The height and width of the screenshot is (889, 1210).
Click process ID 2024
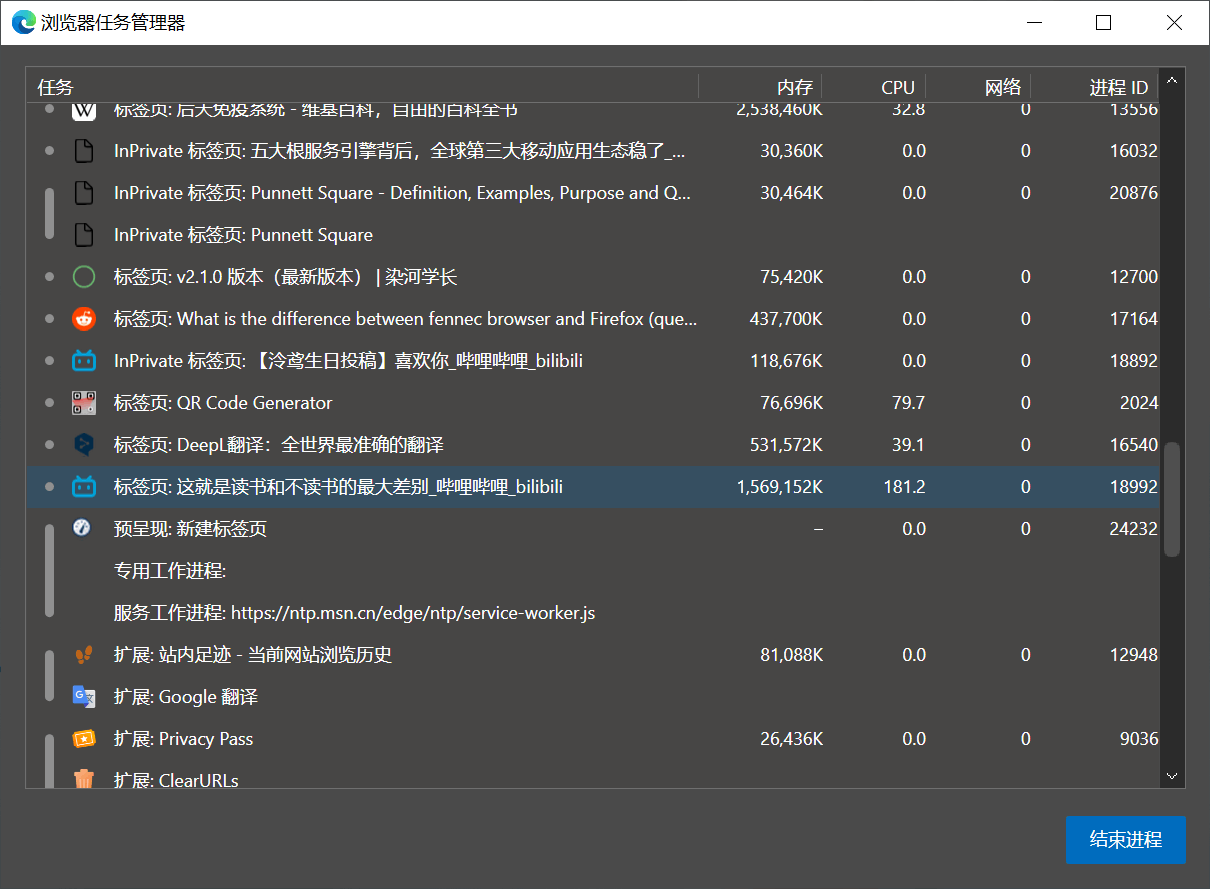tap(1139, 403)
